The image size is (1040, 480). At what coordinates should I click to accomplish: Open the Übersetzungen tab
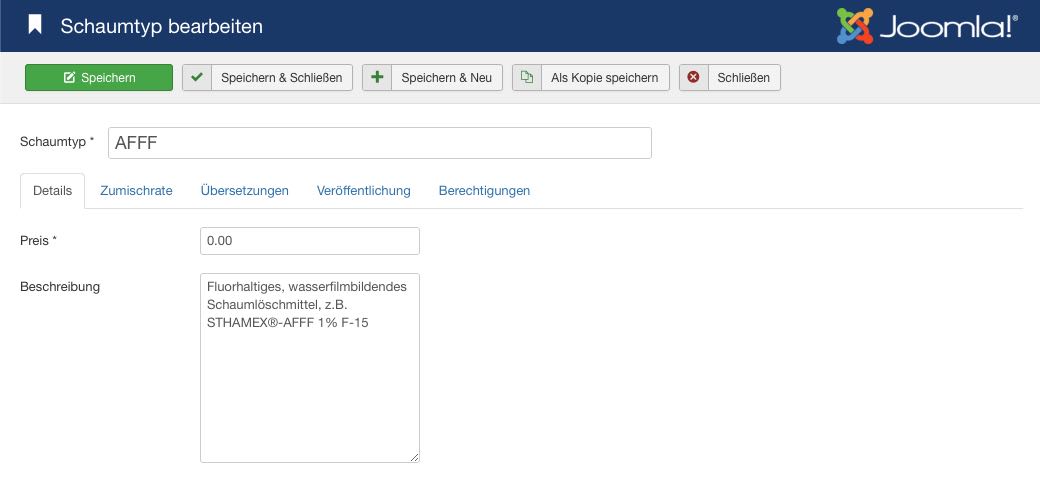tap(244, 191)
